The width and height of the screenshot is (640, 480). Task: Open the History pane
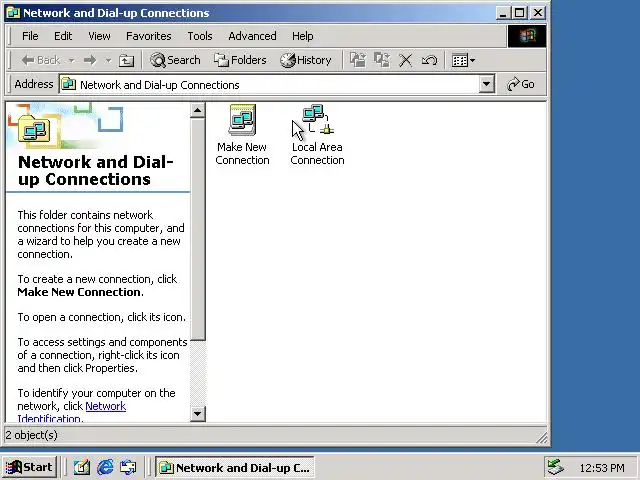coord(306,60)
